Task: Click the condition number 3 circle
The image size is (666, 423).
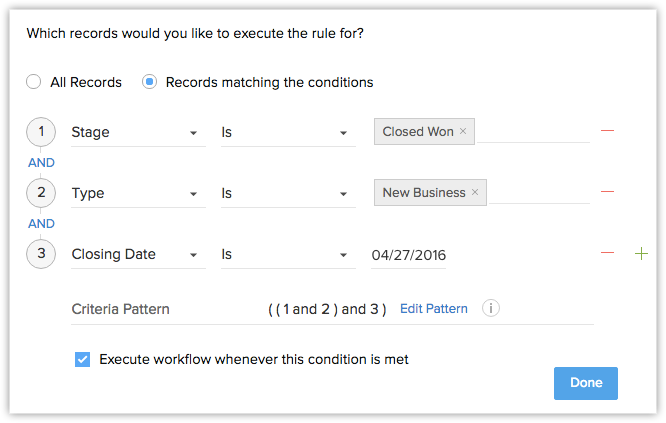Action: 42,254
